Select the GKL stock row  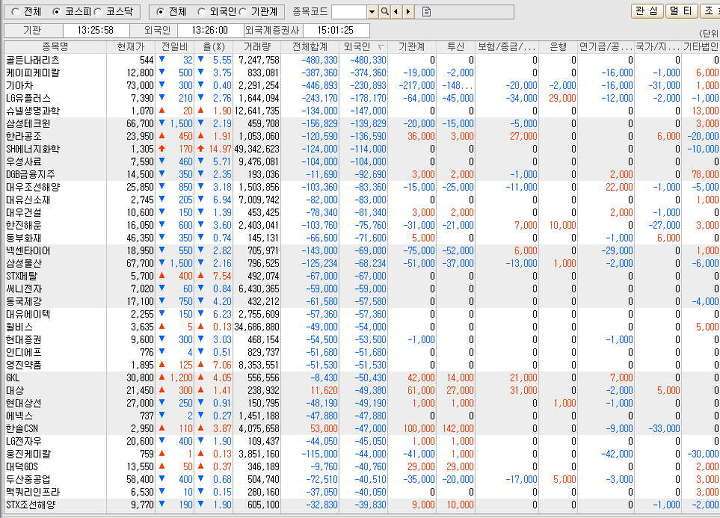[362, 377]
